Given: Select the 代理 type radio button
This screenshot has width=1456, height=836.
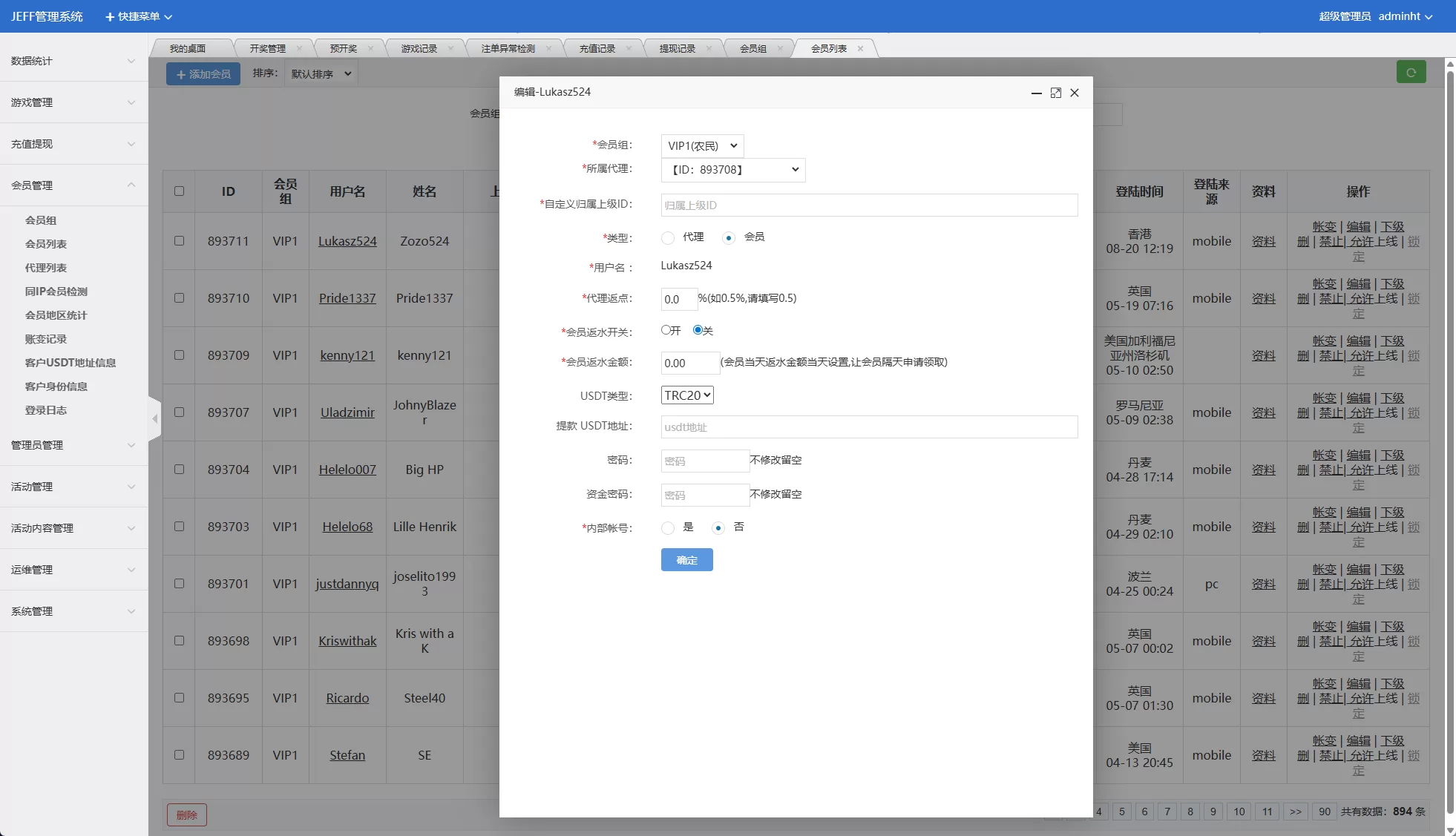Looking at the screenshot, I should pyautogui.click(x=668, y=237).
